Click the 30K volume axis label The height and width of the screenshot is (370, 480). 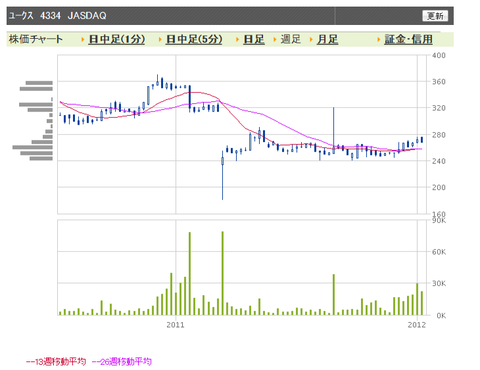pyautogui.click(x=439, y=283)
